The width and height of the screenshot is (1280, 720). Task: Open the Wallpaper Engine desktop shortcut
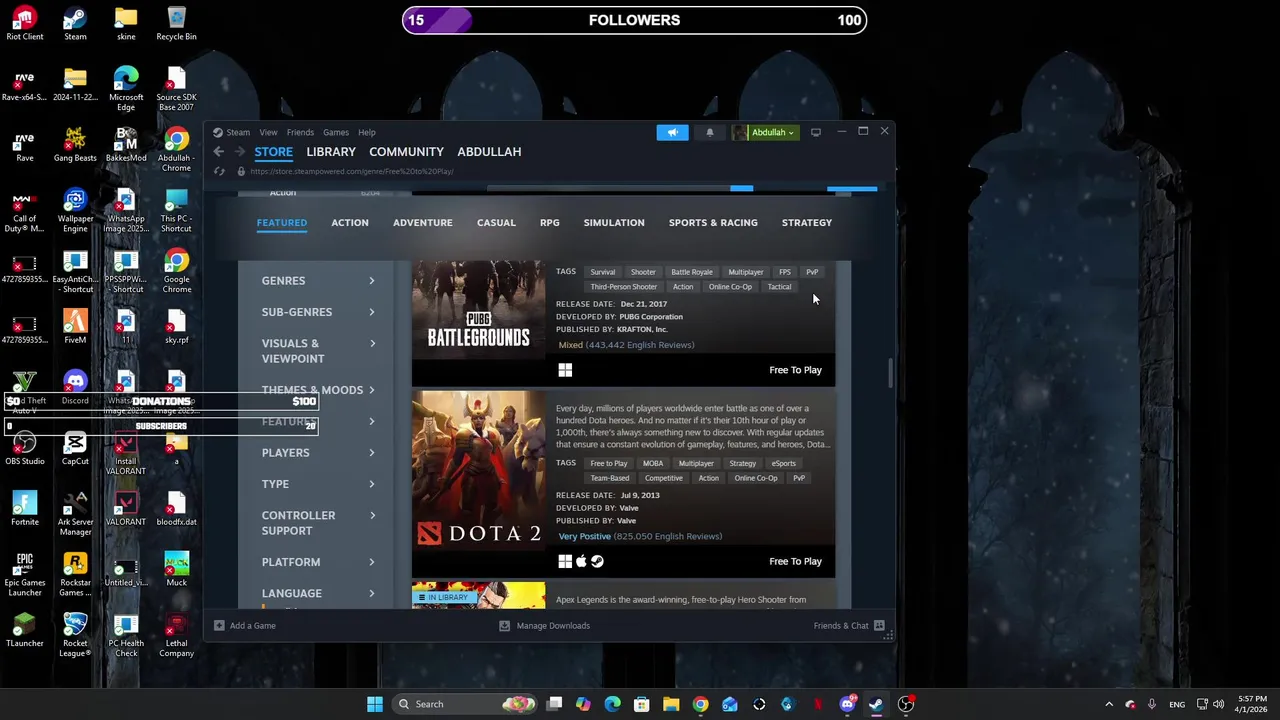pyautogui.click(x=75, y=210)
